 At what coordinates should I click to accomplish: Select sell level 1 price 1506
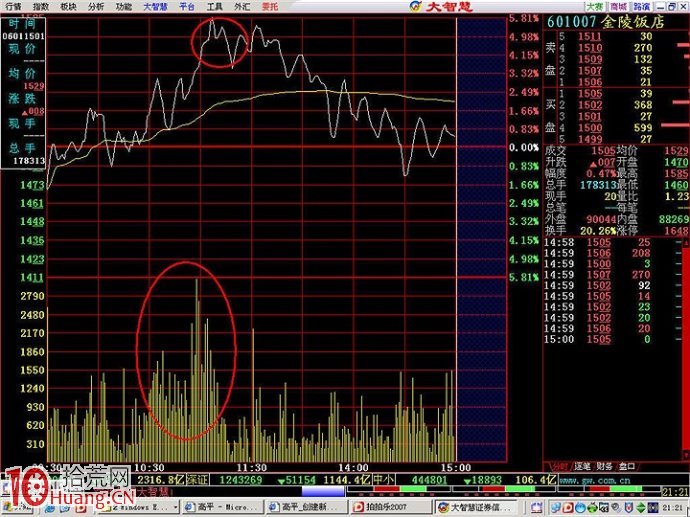(590, 82)
